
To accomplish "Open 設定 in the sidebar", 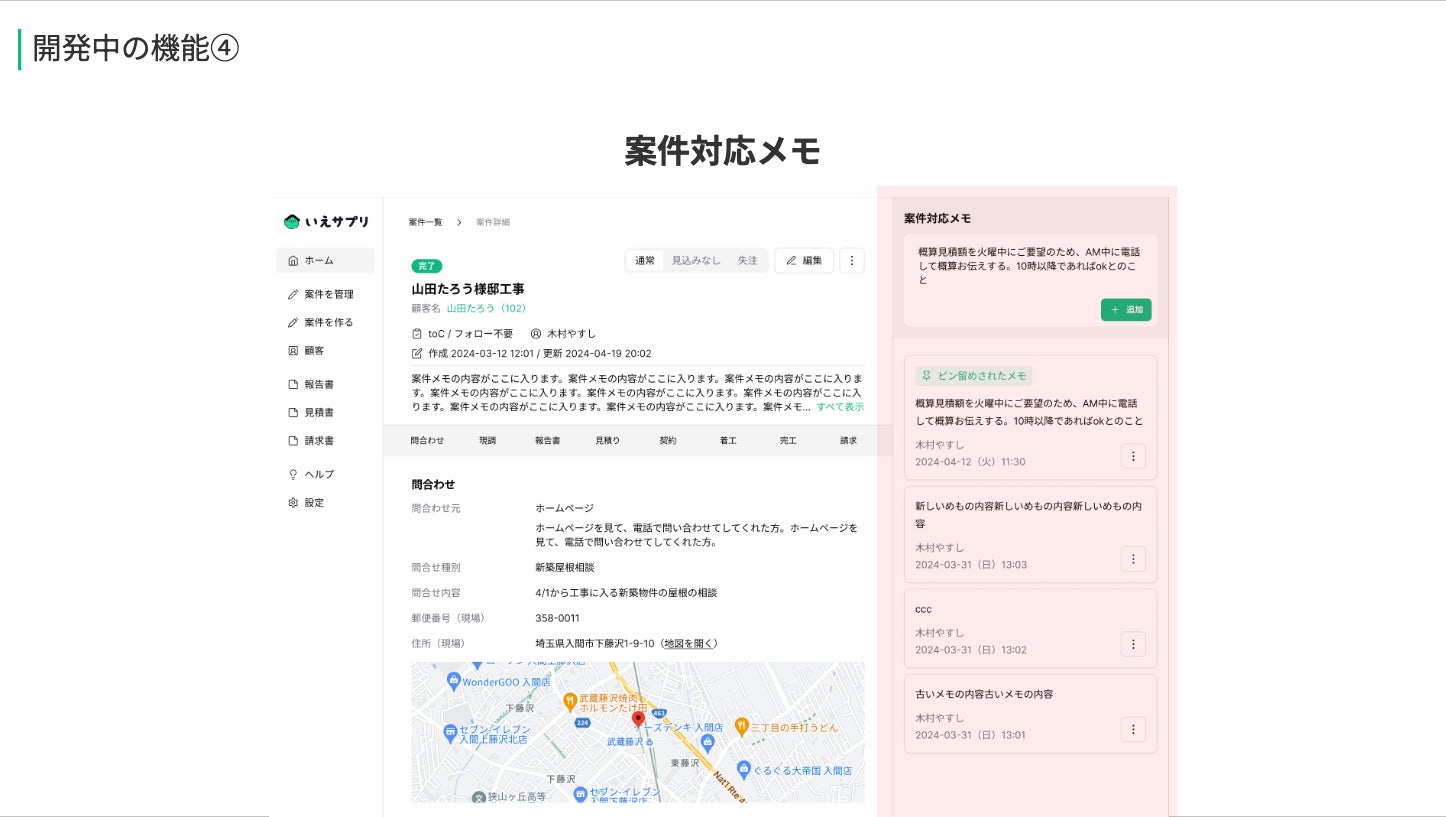I will click(x=326, y=503).
